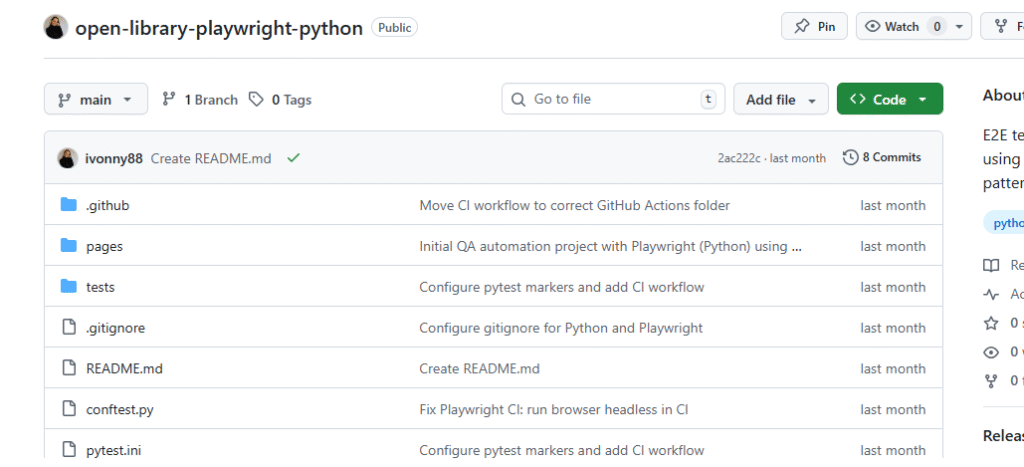
Task: Open the .github folder
Action: coord(108,205)
